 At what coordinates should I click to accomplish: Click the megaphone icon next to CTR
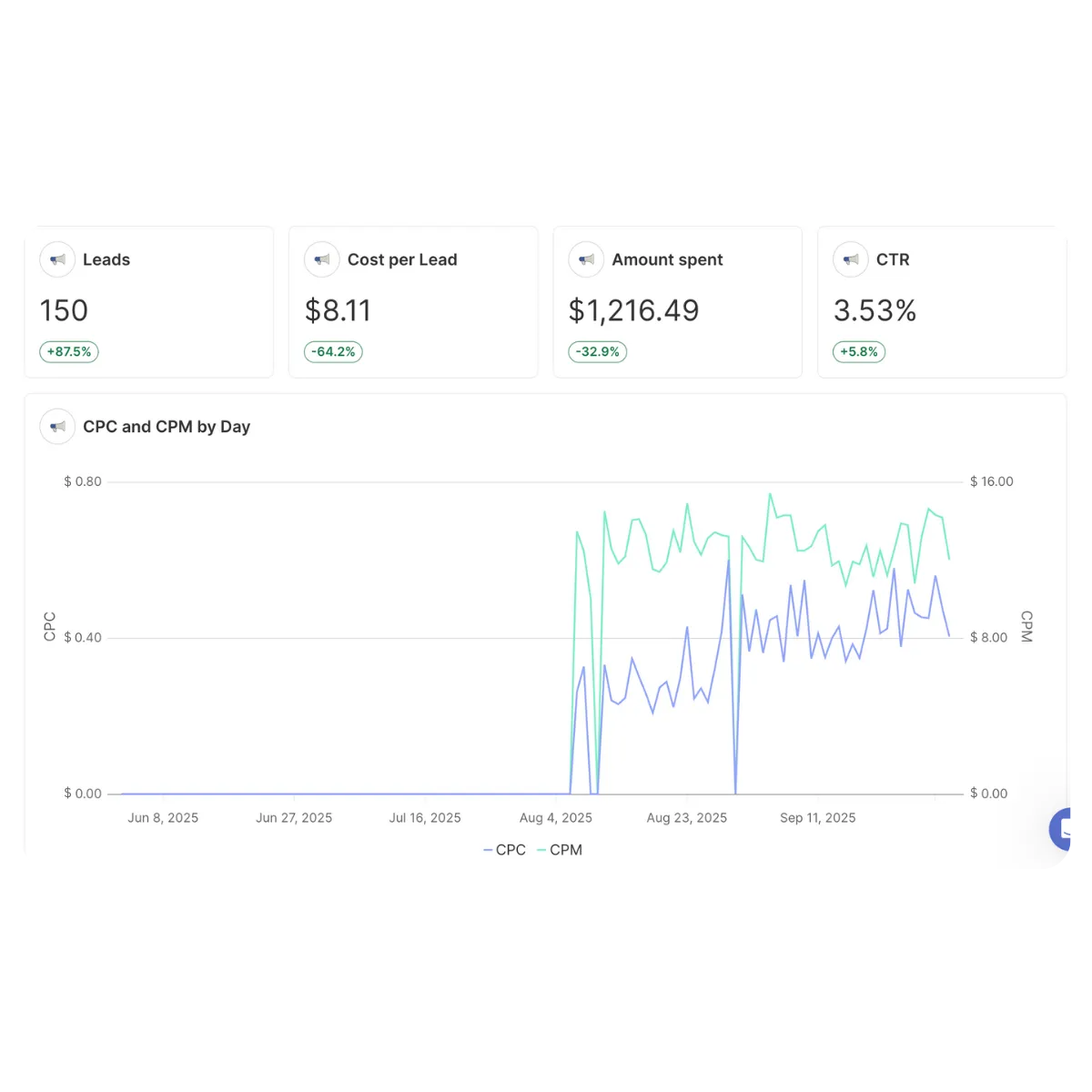pos(851,259)
